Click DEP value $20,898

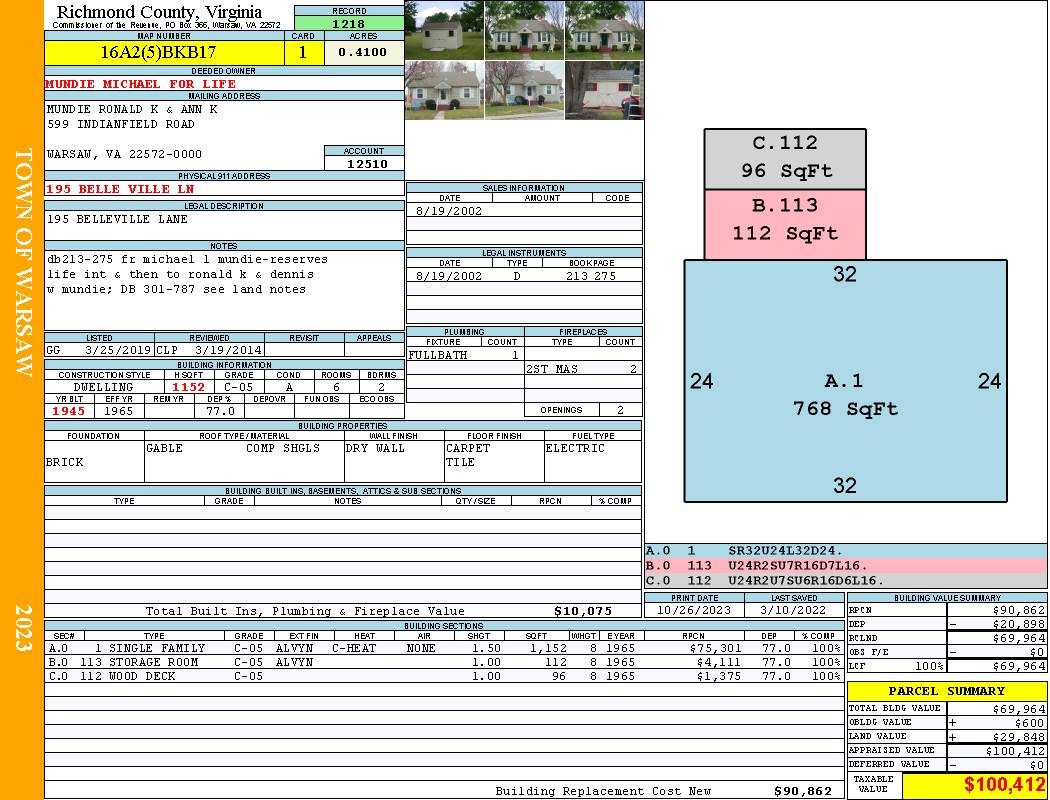1019,624
